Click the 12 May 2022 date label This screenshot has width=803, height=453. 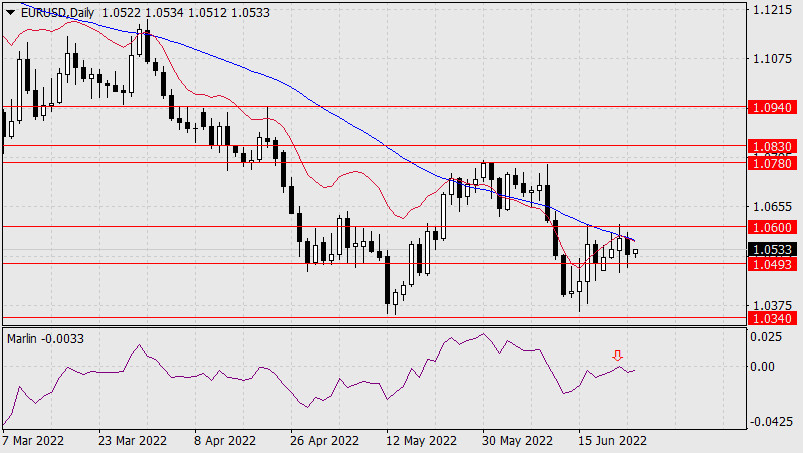tap(421, 441)
